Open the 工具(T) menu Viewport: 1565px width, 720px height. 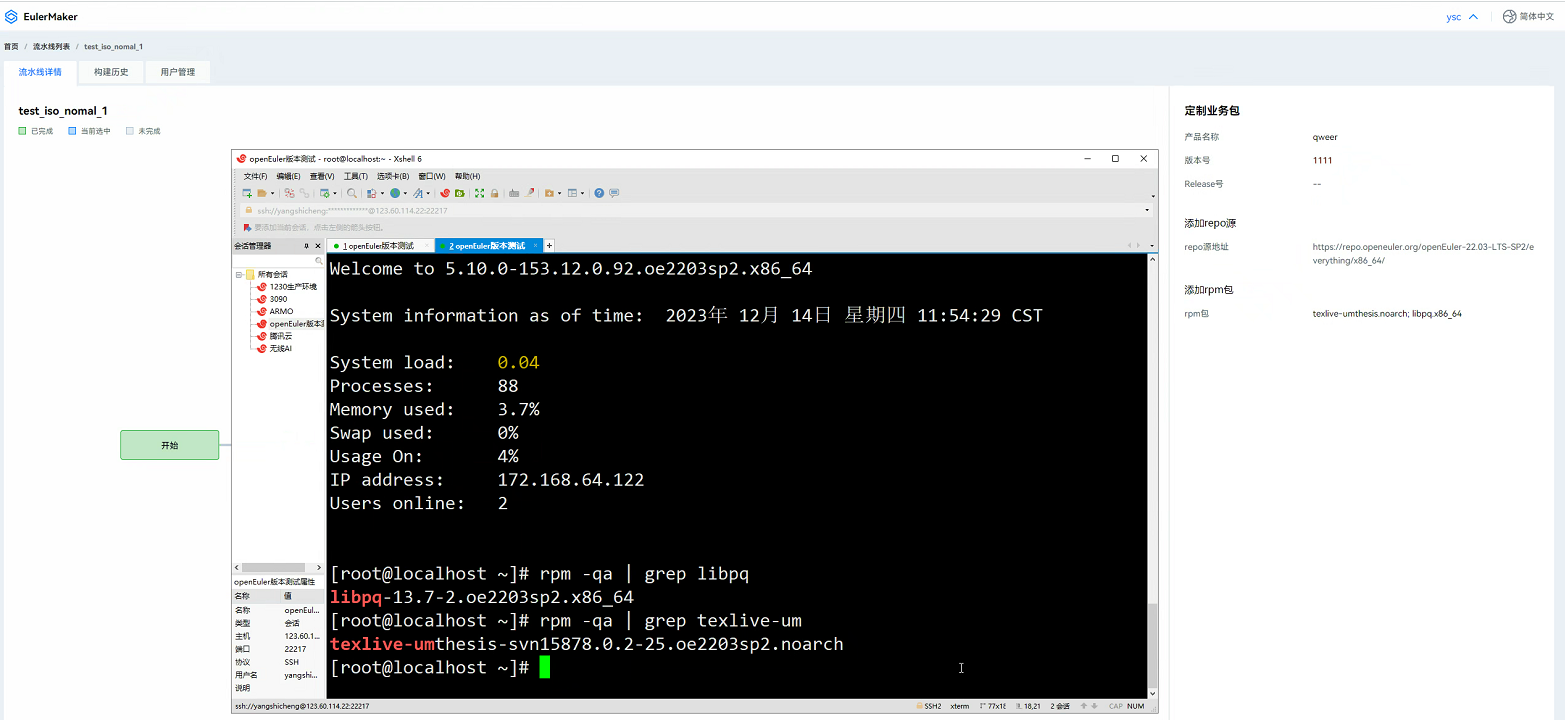pyautogui.click(x=355, y=176)
